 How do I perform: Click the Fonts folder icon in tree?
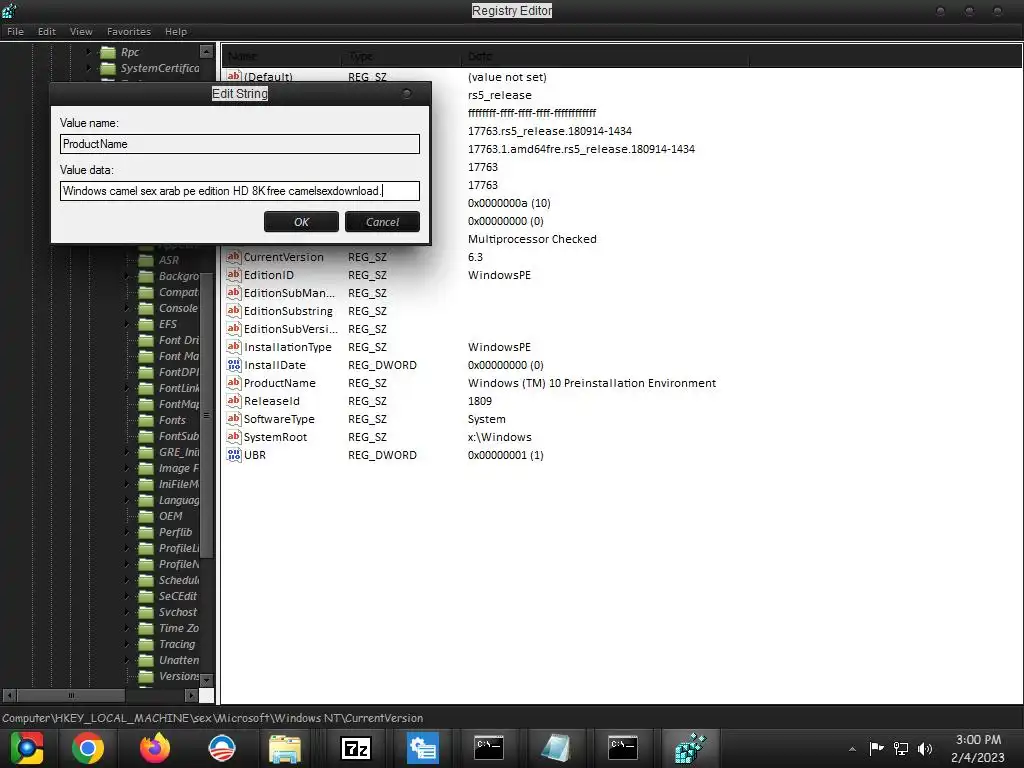point(146,420)
